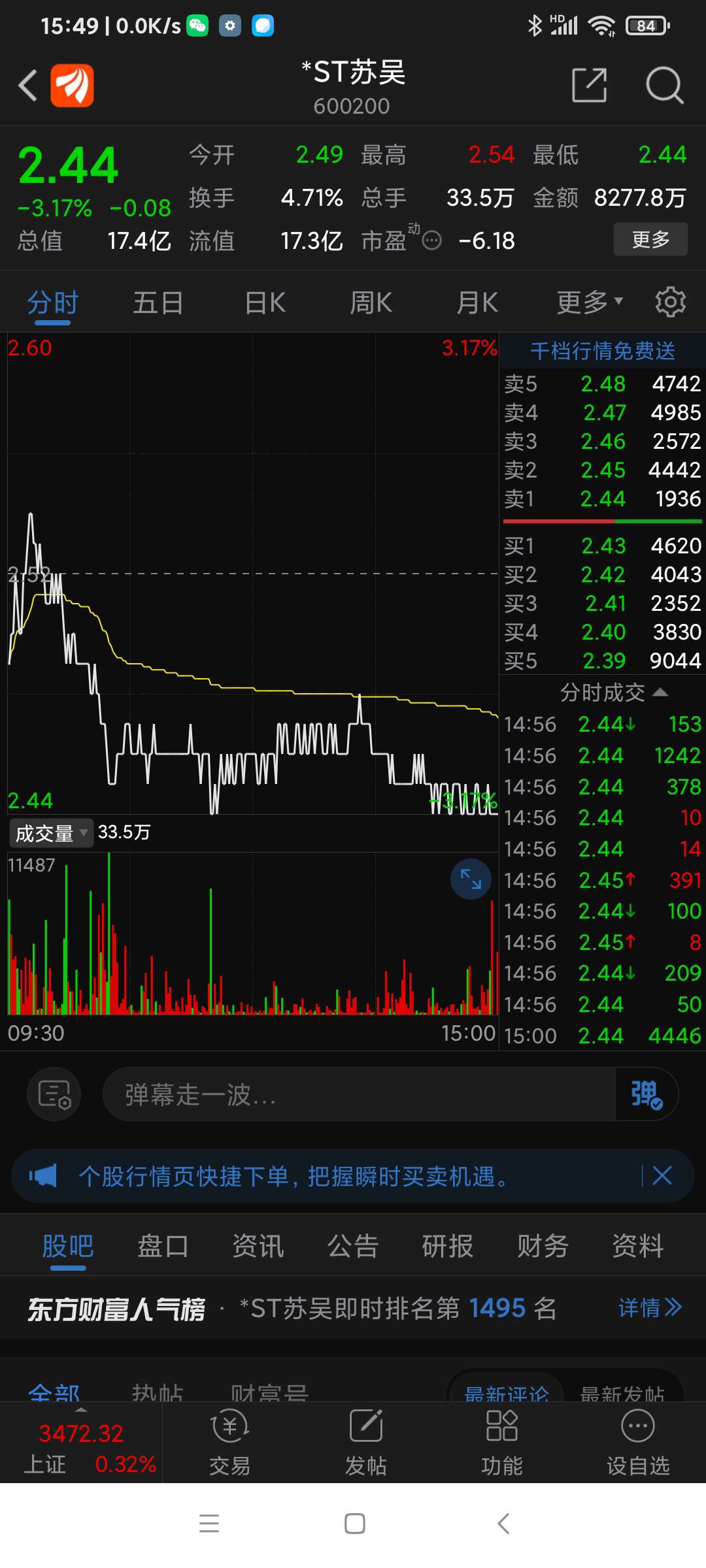Tap Android home square button

click(354, 1523)
